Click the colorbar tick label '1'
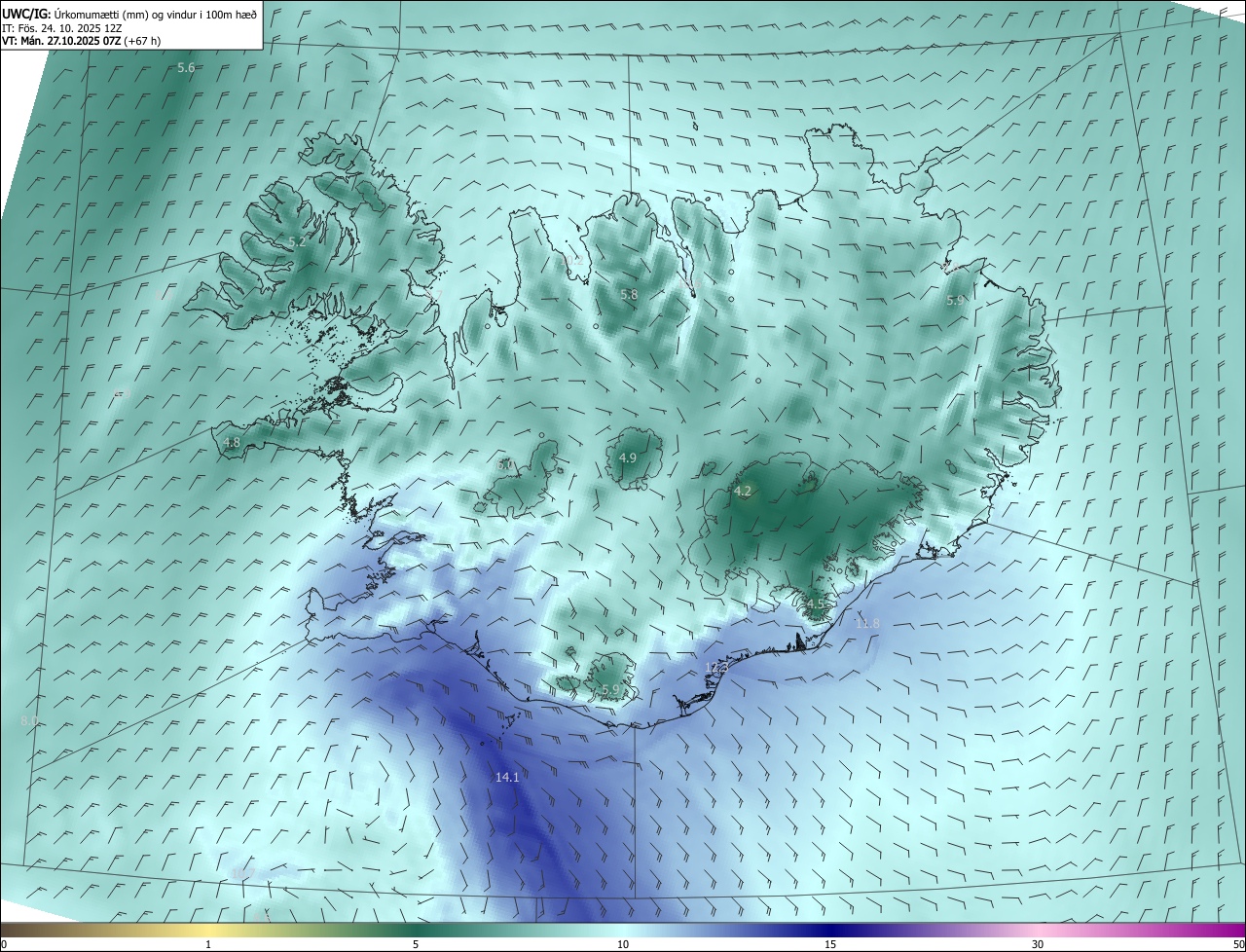The width and height of the screenshot is (1246, 952). [x=208, y=945]
